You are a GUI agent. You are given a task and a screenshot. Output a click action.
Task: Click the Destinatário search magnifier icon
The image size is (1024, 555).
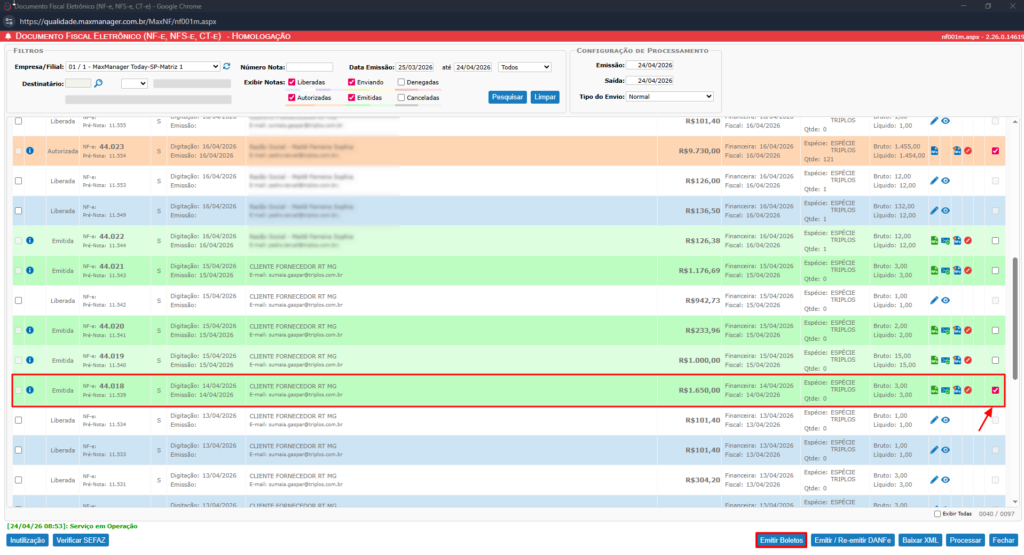tap(99, 83)
